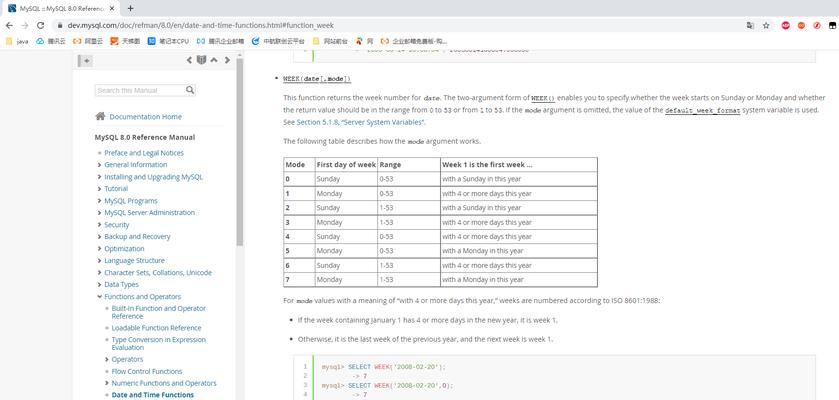Click the translate page icon in address bar
Screen dimensions: 839x400
751,25
